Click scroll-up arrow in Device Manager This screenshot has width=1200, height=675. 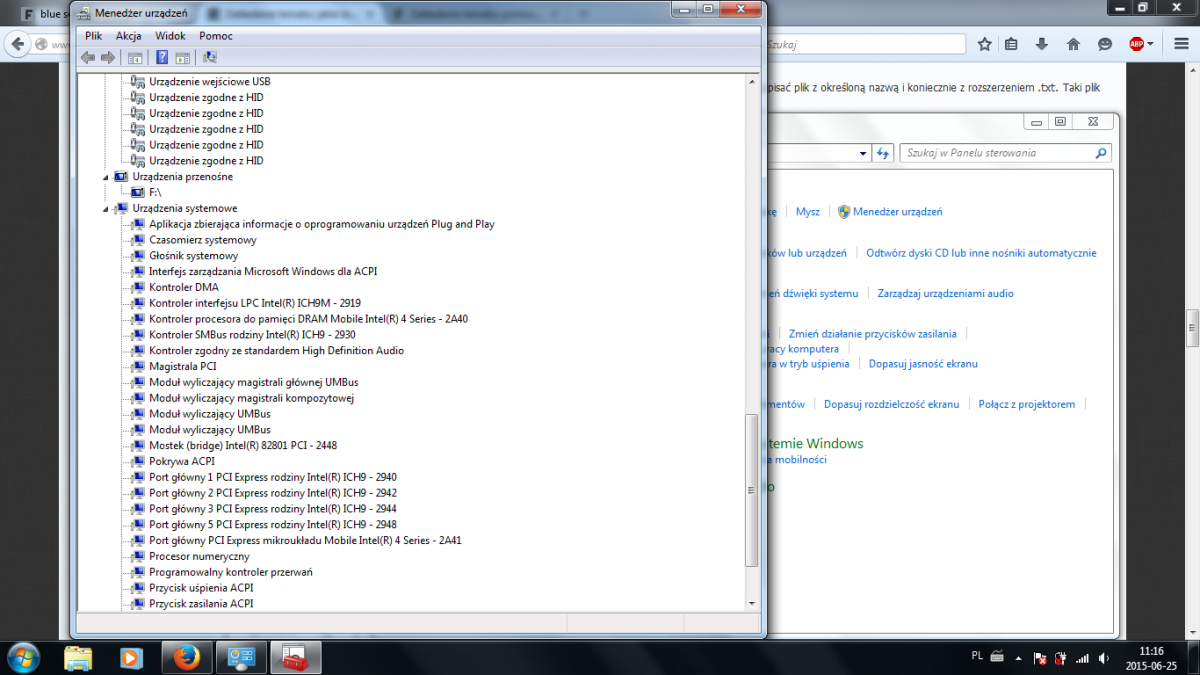[752, 81]
